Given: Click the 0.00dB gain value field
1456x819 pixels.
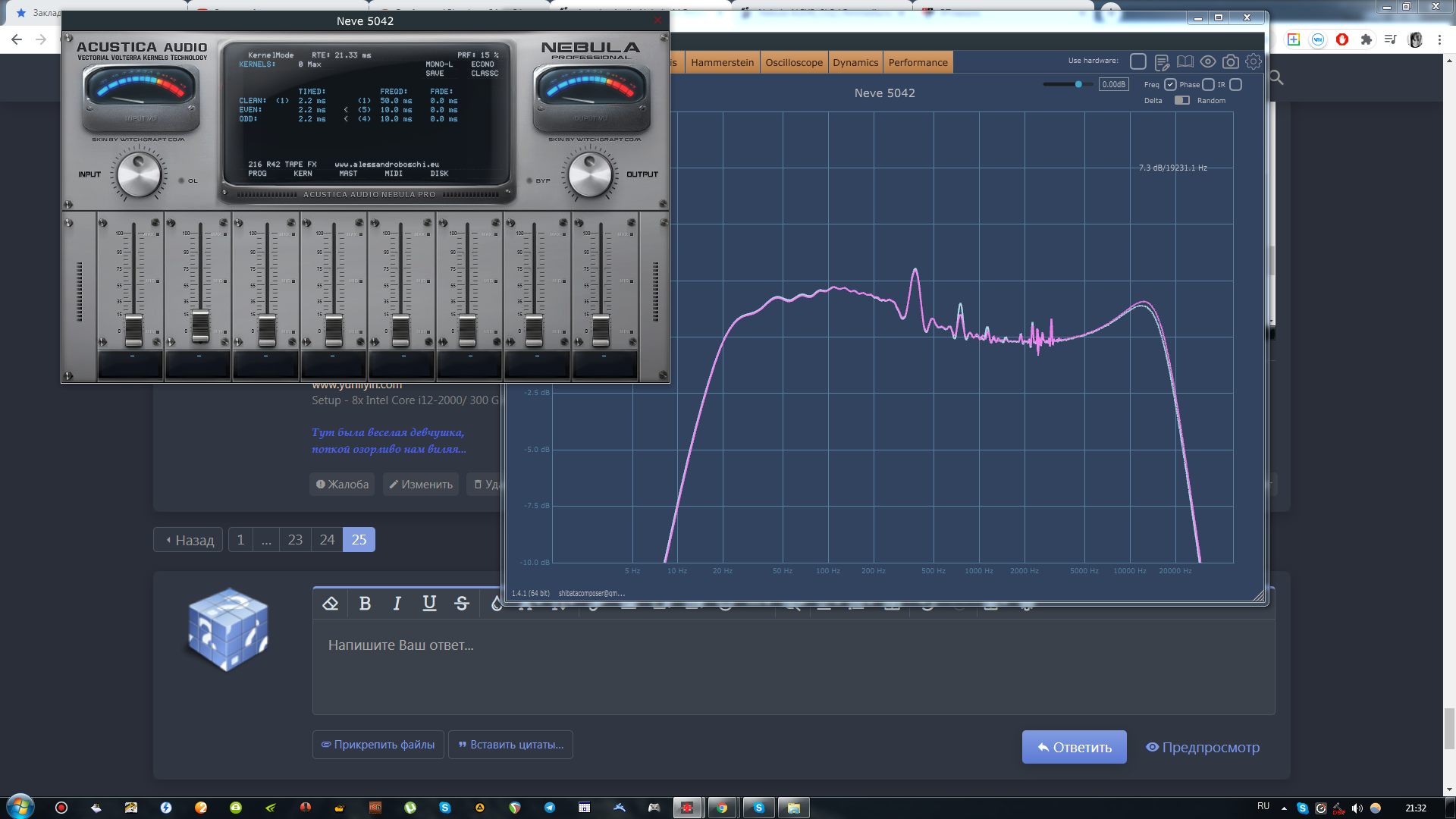Looking at the screenshot, I should pyautogui.click(x=1113, y=84).
